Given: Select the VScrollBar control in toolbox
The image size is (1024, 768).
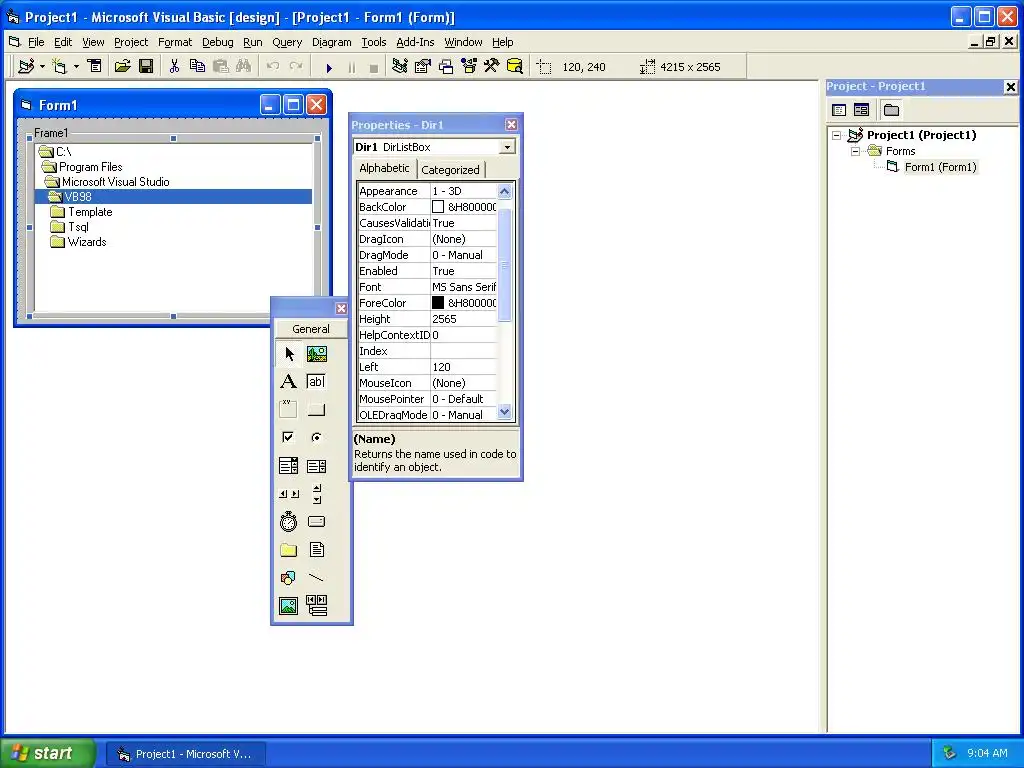Looking at the screenshot, I should 317,494.
